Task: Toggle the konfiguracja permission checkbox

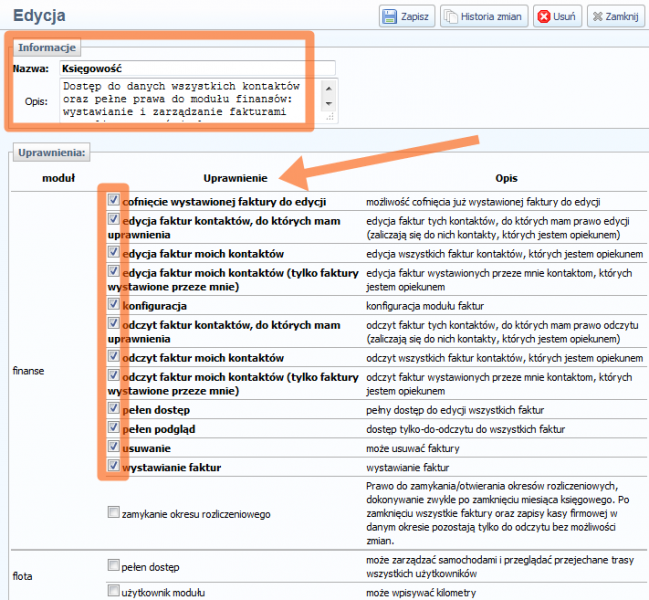Action: click(113, 304)
